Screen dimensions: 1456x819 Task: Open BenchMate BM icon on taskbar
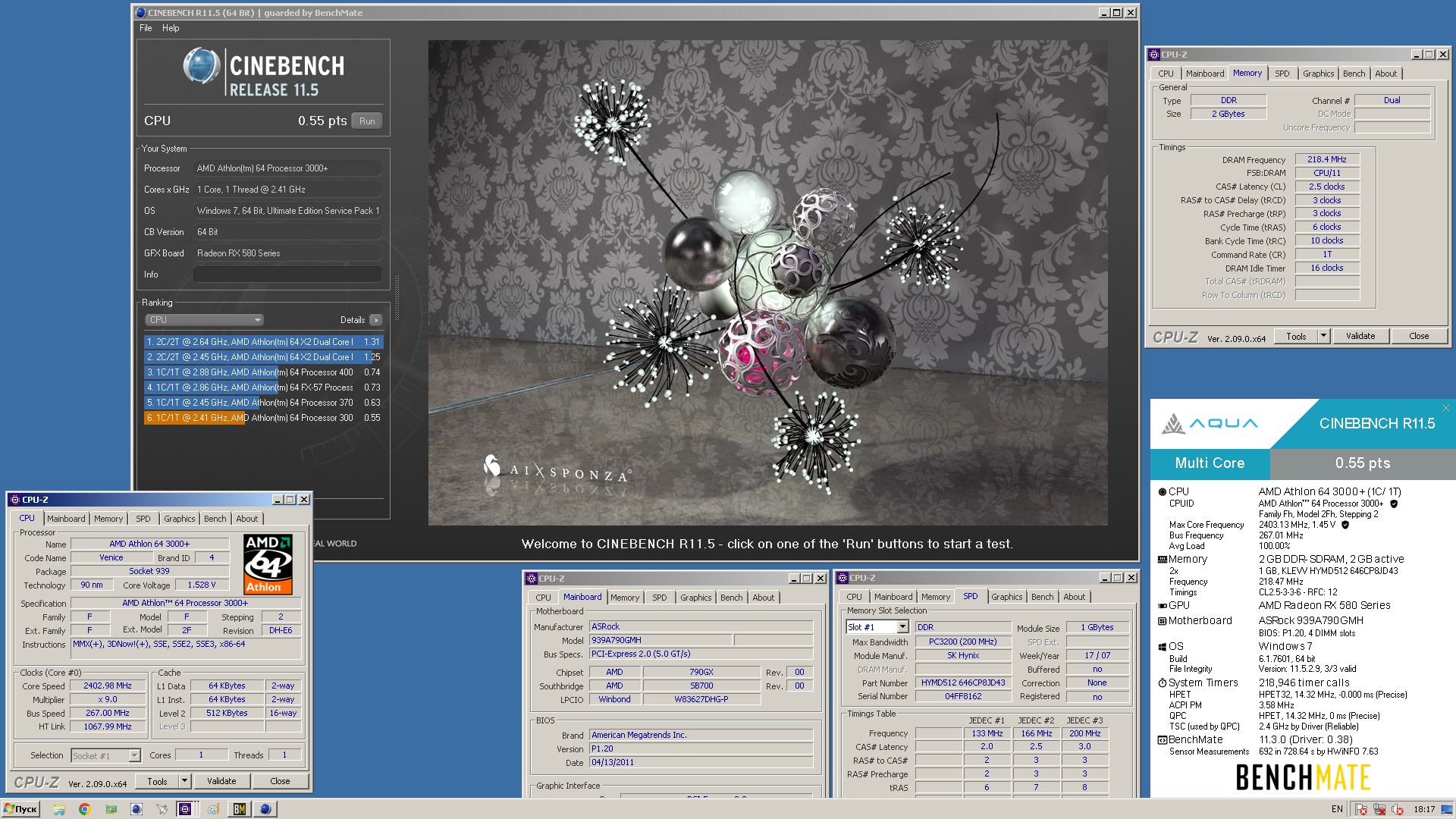pos(239,809)
